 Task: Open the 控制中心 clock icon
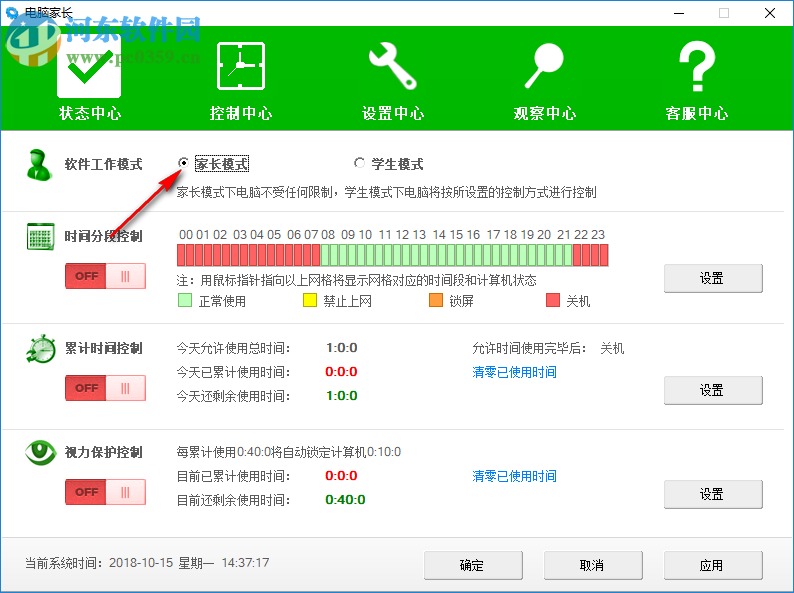[241, 66]
